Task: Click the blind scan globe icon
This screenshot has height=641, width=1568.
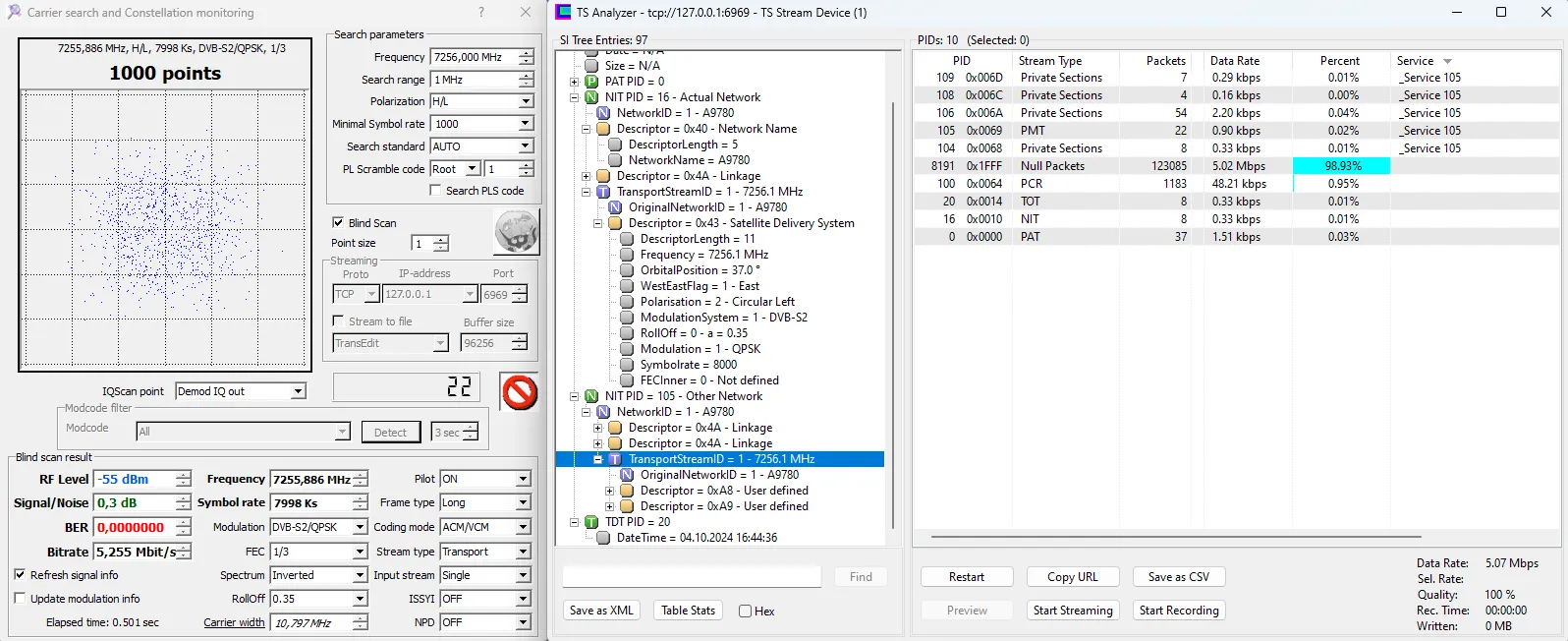Action: pos(516,234)
